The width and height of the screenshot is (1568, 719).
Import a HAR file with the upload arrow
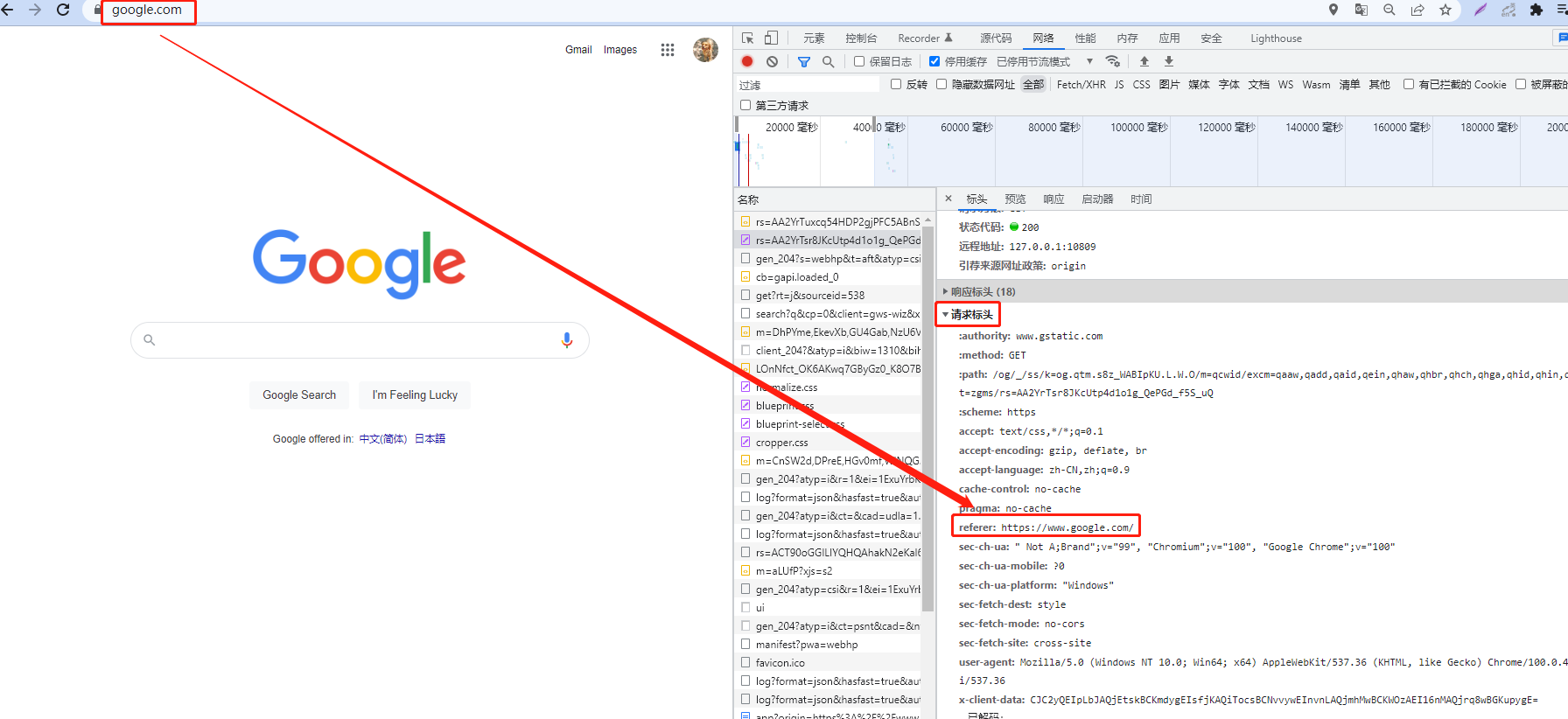coord(1144,61)
